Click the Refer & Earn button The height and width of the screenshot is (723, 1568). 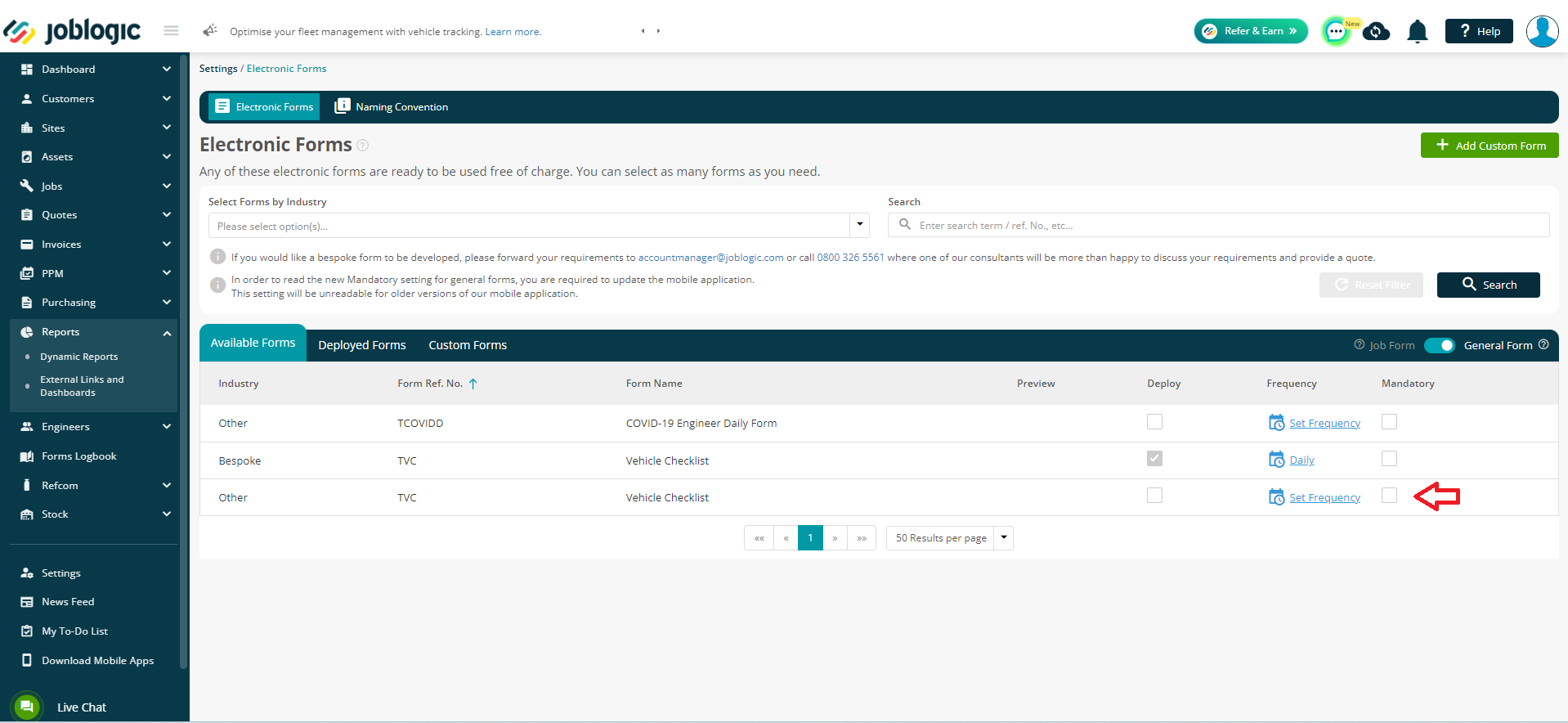click(1251, 31)
